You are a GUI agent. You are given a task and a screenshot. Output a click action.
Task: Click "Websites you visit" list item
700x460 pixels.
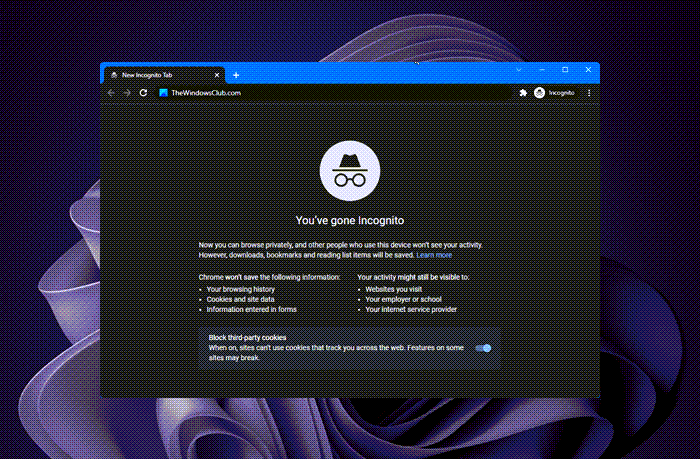[x=394, y=289]
